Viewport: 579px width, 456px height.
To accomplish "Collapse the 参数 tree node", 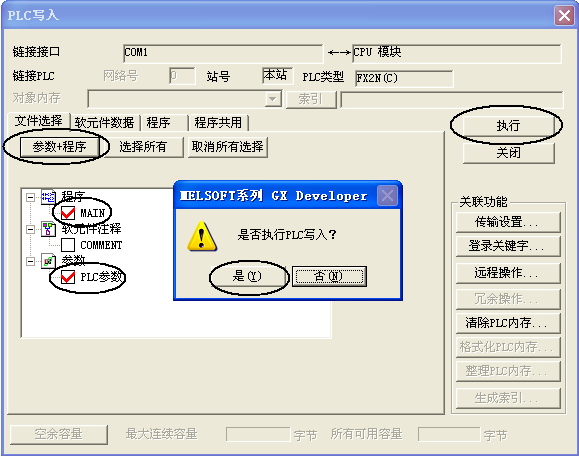I will tap(30, 261).
